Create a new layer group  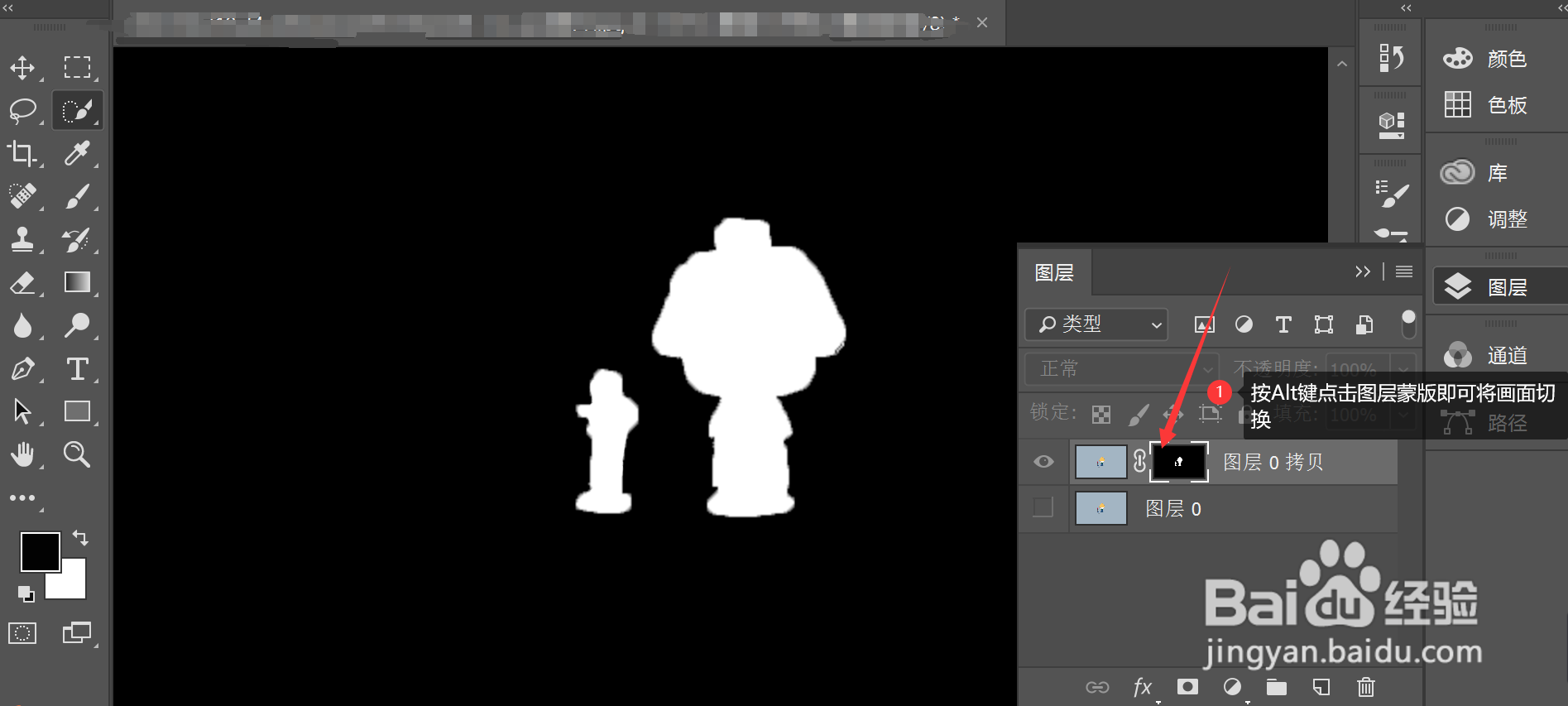(x=1277, y=687)
